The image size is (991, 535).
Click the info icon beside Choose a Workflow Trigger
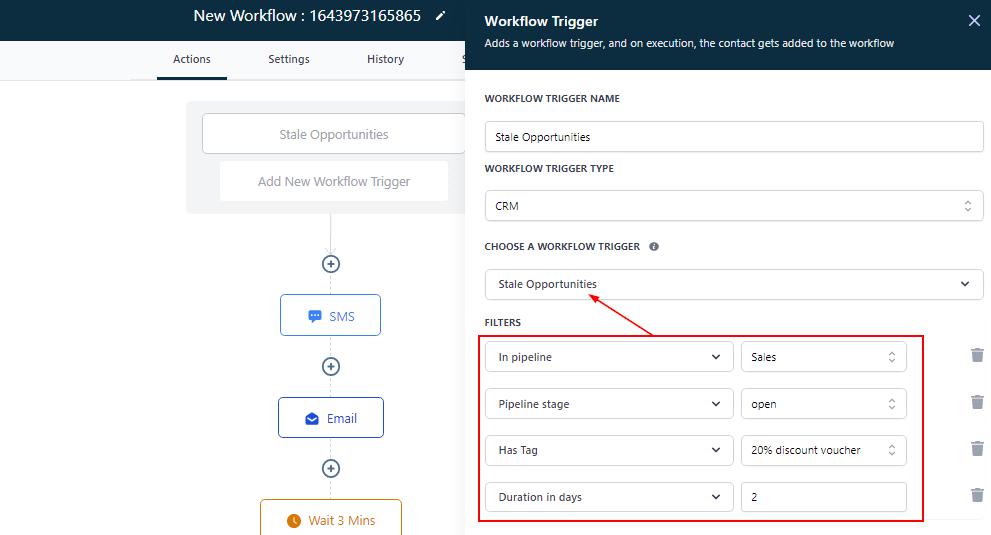click(x=654, y=246)
